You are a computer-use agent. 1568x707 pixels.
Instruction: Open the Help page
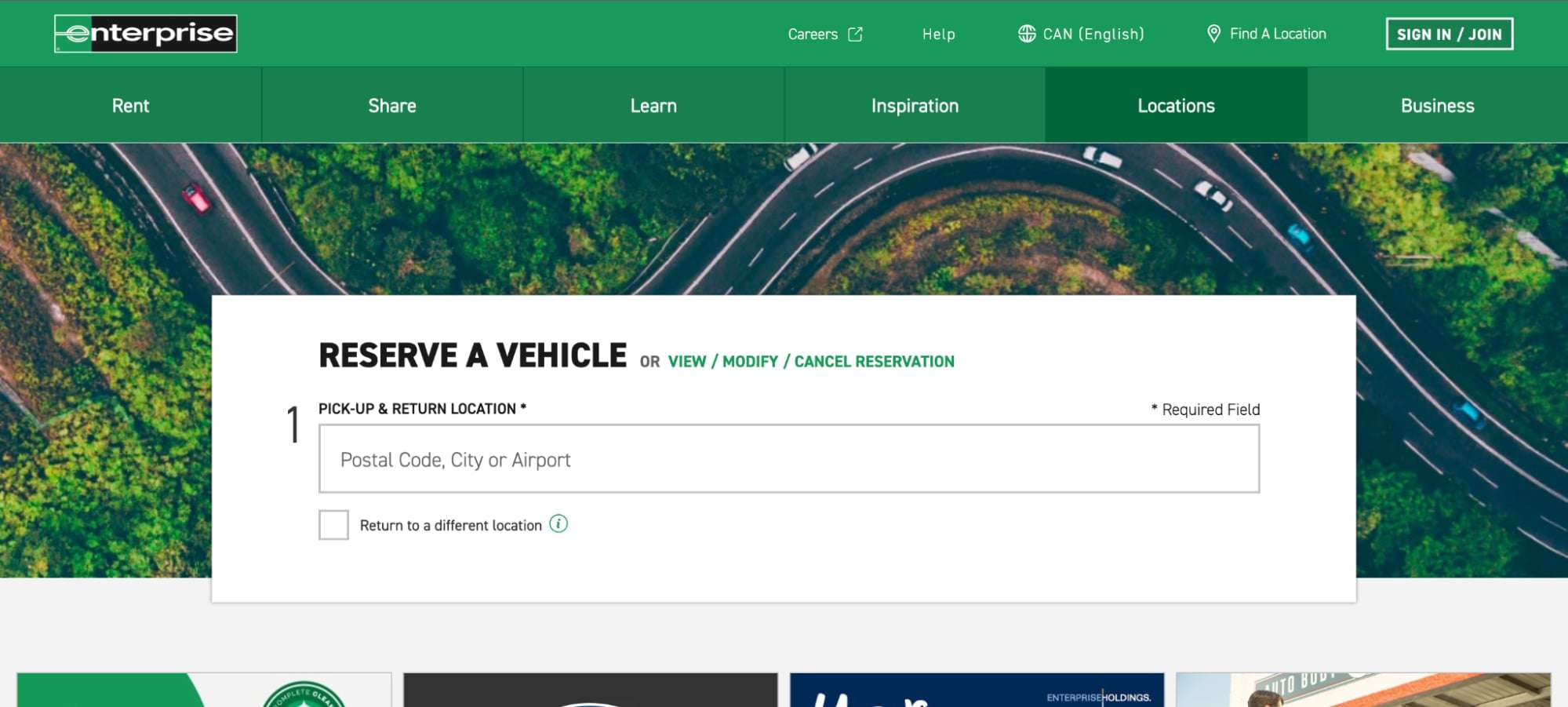938,34
